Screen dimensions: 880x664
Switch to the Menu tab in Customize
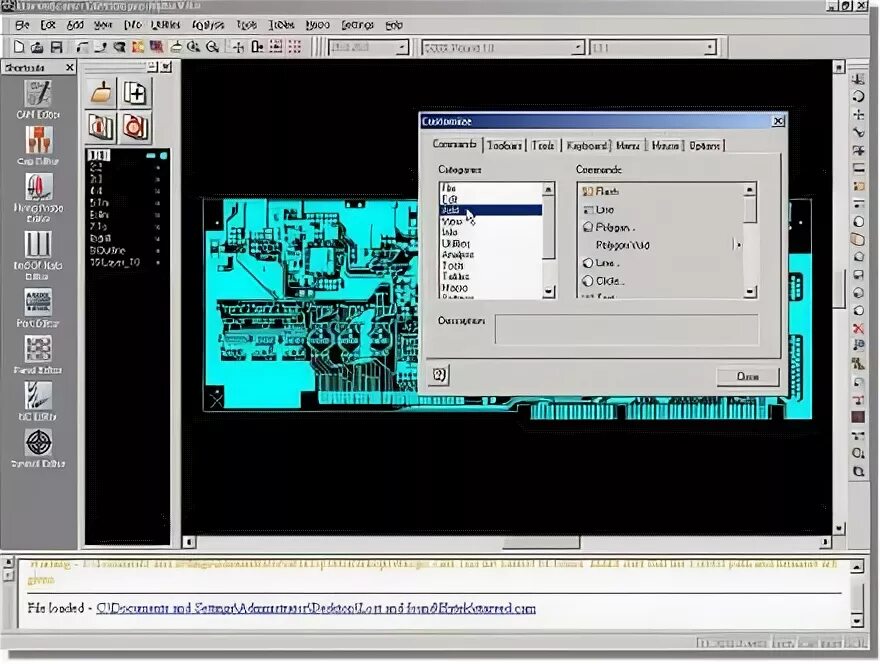tap(628, 145)
